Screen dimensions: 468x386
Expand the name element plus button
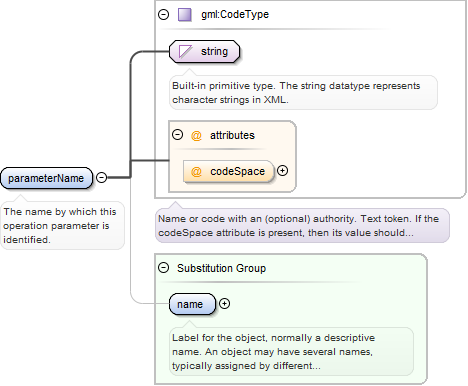pyautogui.click(x=224, y=304)
